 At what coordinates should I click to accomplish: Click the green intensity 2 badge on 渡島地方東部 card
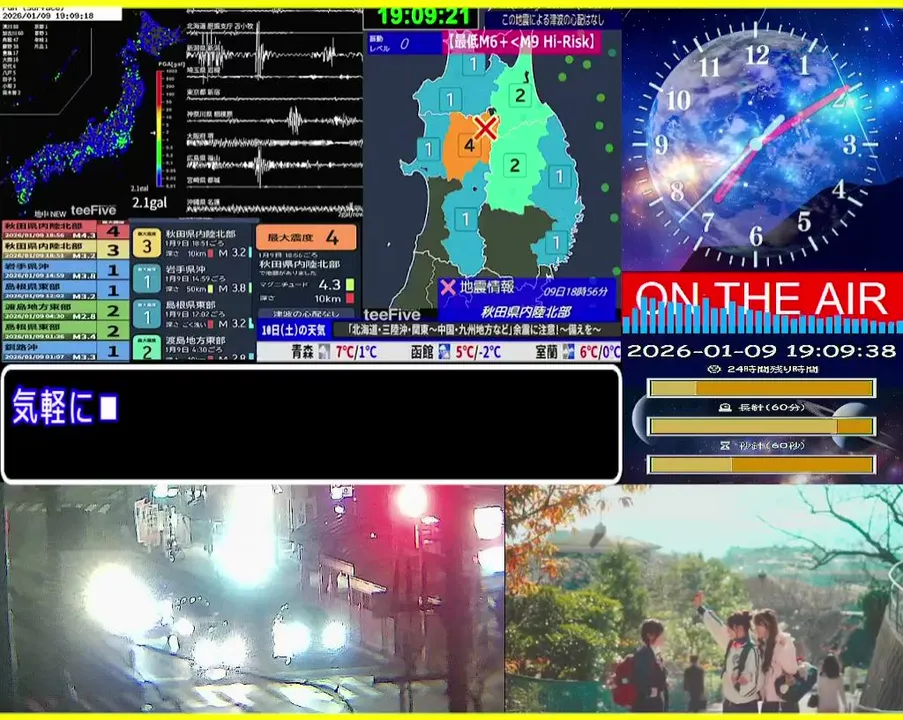click(147, 349)
